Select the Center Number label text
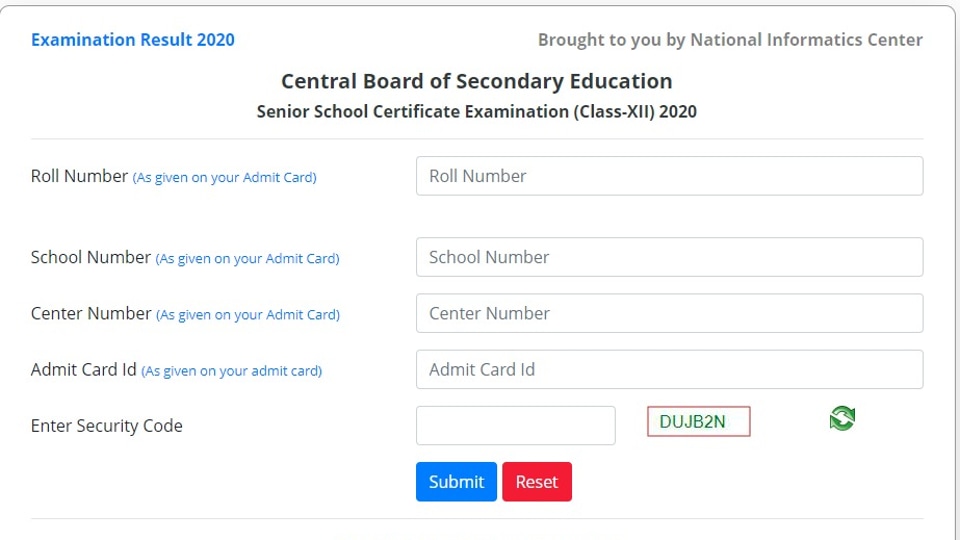Viewport: 960px width, 540px height. pos(91,313)
